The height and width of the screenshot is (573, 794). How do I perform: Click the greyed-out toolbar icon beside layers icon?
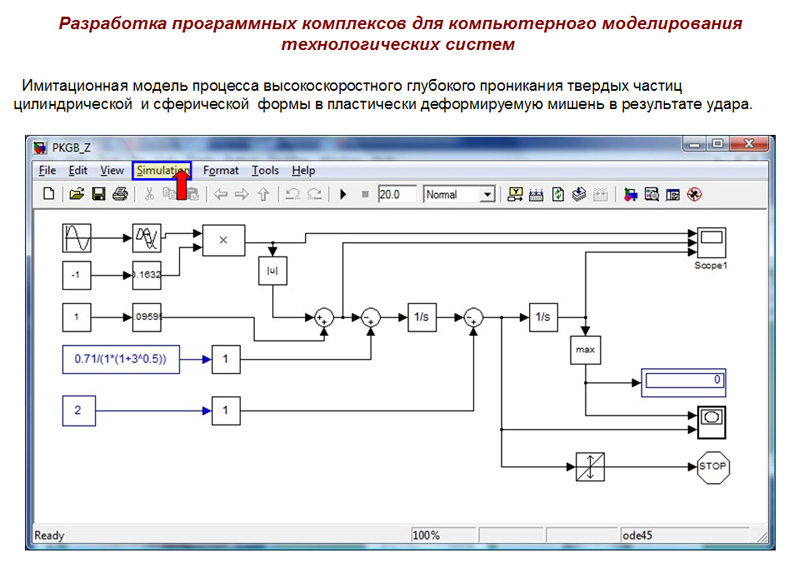(601, 194)
